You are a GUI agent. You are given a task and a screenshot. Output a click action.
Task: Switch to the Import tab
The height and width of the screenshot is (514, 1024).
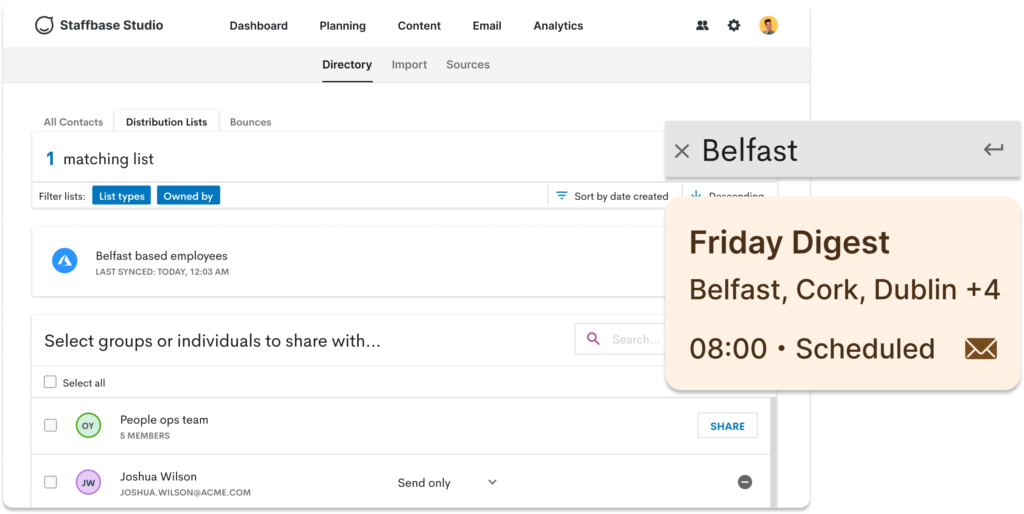pyautogui.click(x=409, y=65)
